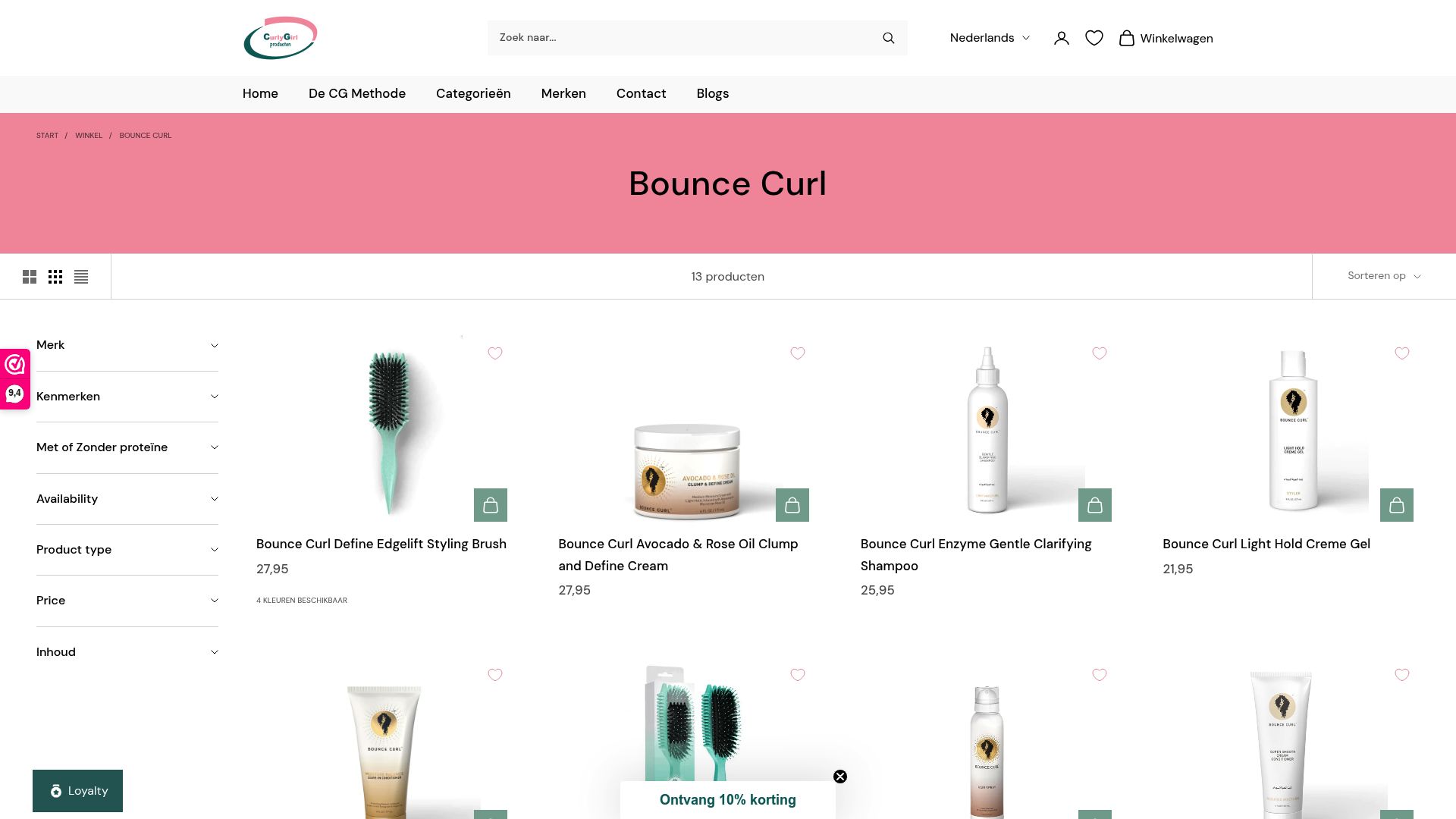
Task: Click the 13 producten count
Action: (x=728, y=277)
